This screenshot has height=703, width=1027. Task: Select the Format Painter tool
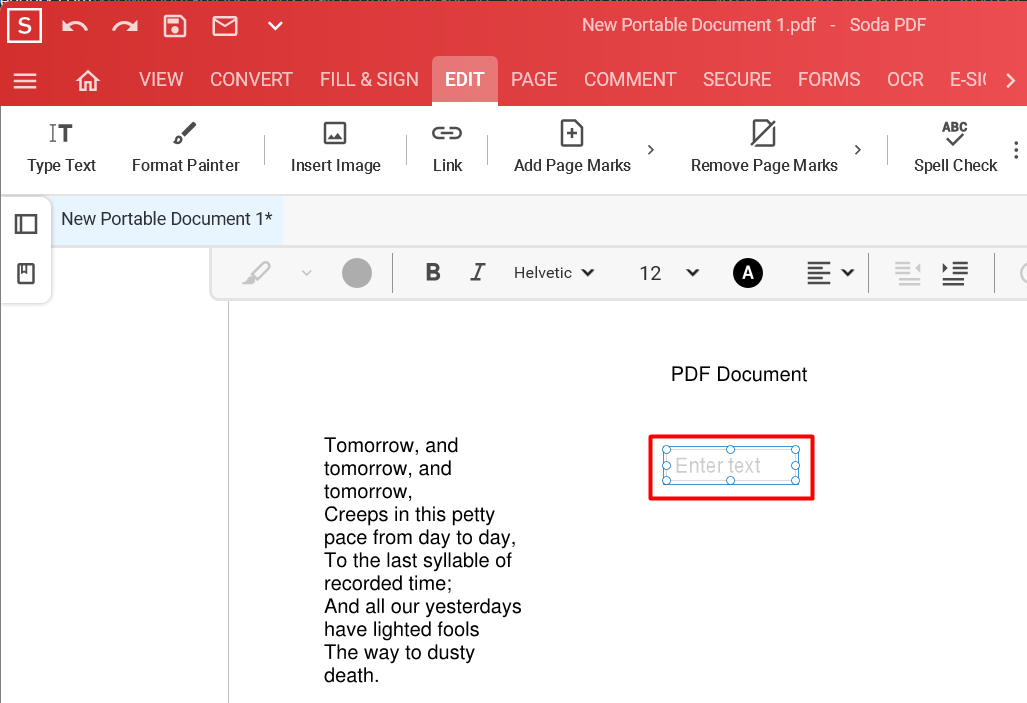point(185,147)
